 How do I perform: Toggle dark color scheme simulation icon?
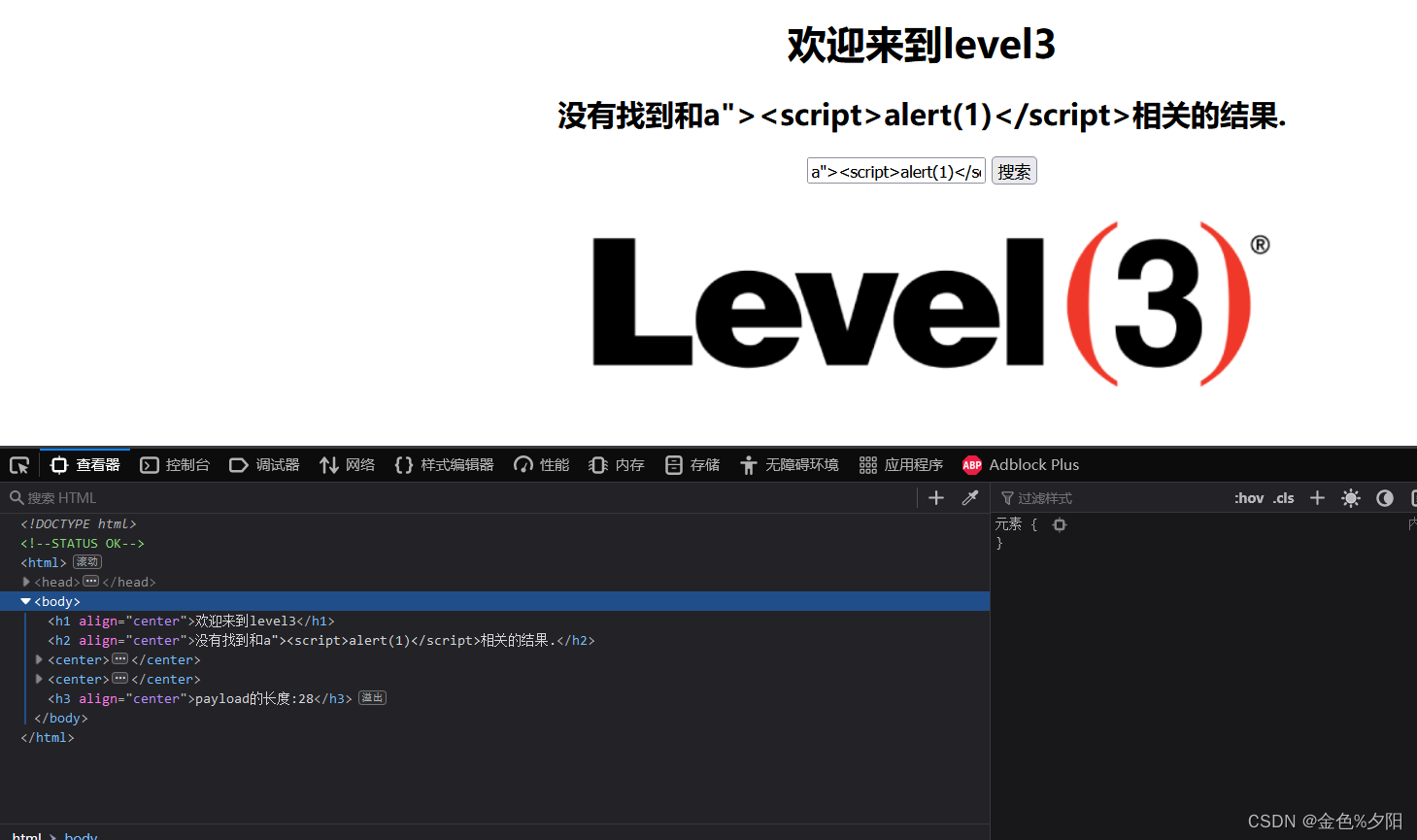1385,498
